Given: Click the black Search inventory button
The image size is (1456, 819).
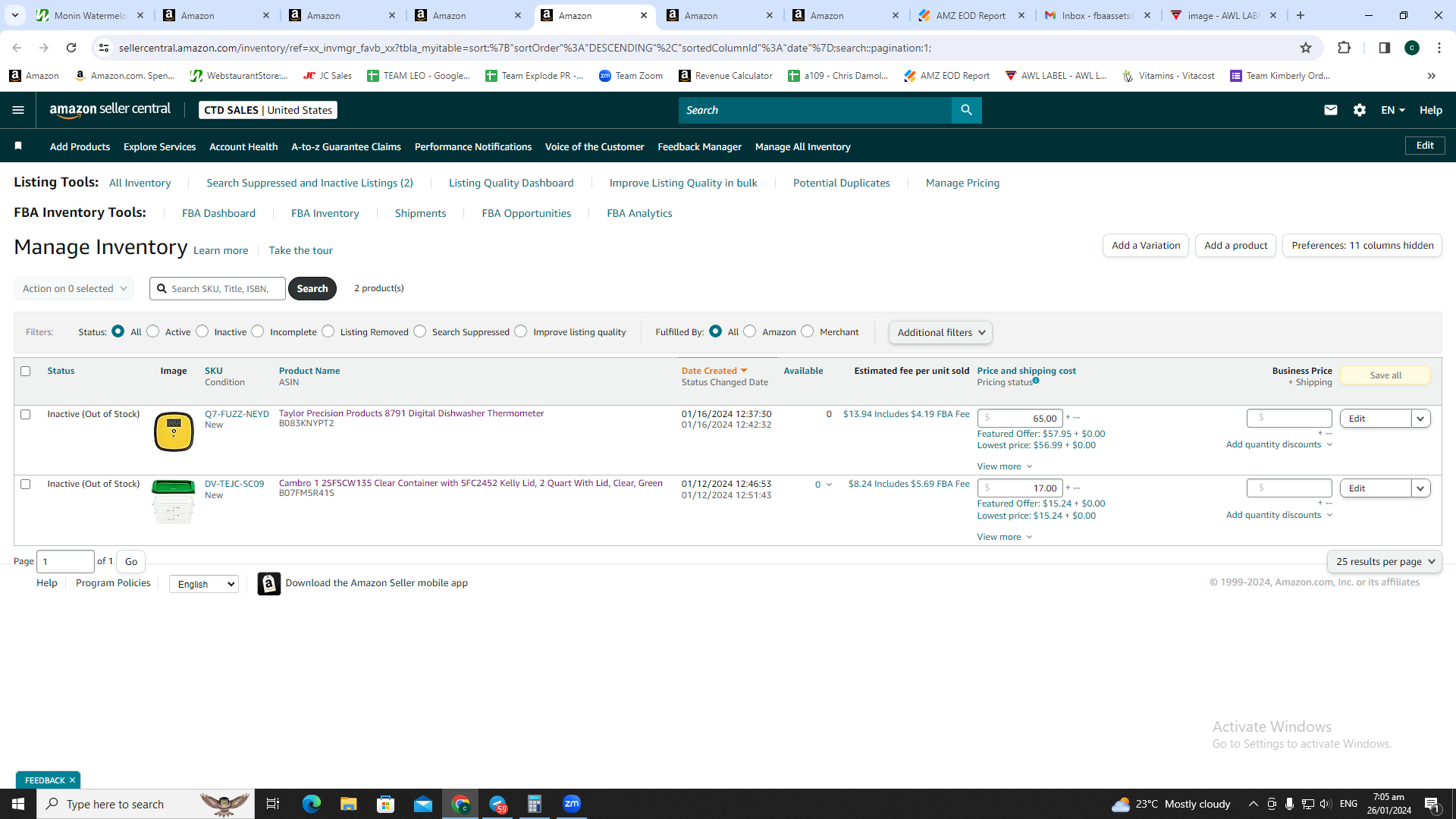Looking at the screenshot, I should pyautogui.click(x=312, y=288).
